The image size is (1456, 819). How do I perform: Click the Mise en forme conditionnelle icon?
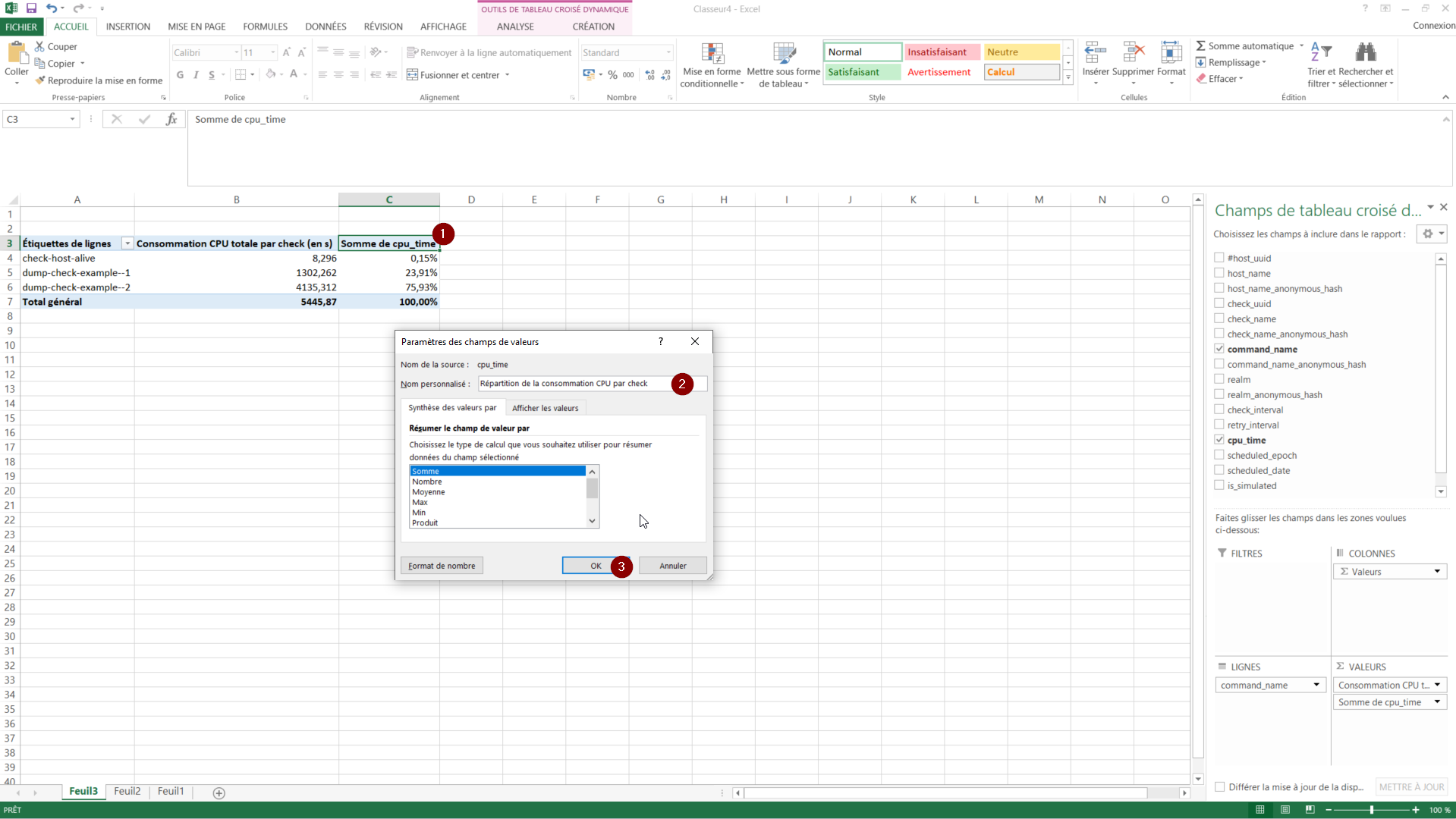coord(711,54)
